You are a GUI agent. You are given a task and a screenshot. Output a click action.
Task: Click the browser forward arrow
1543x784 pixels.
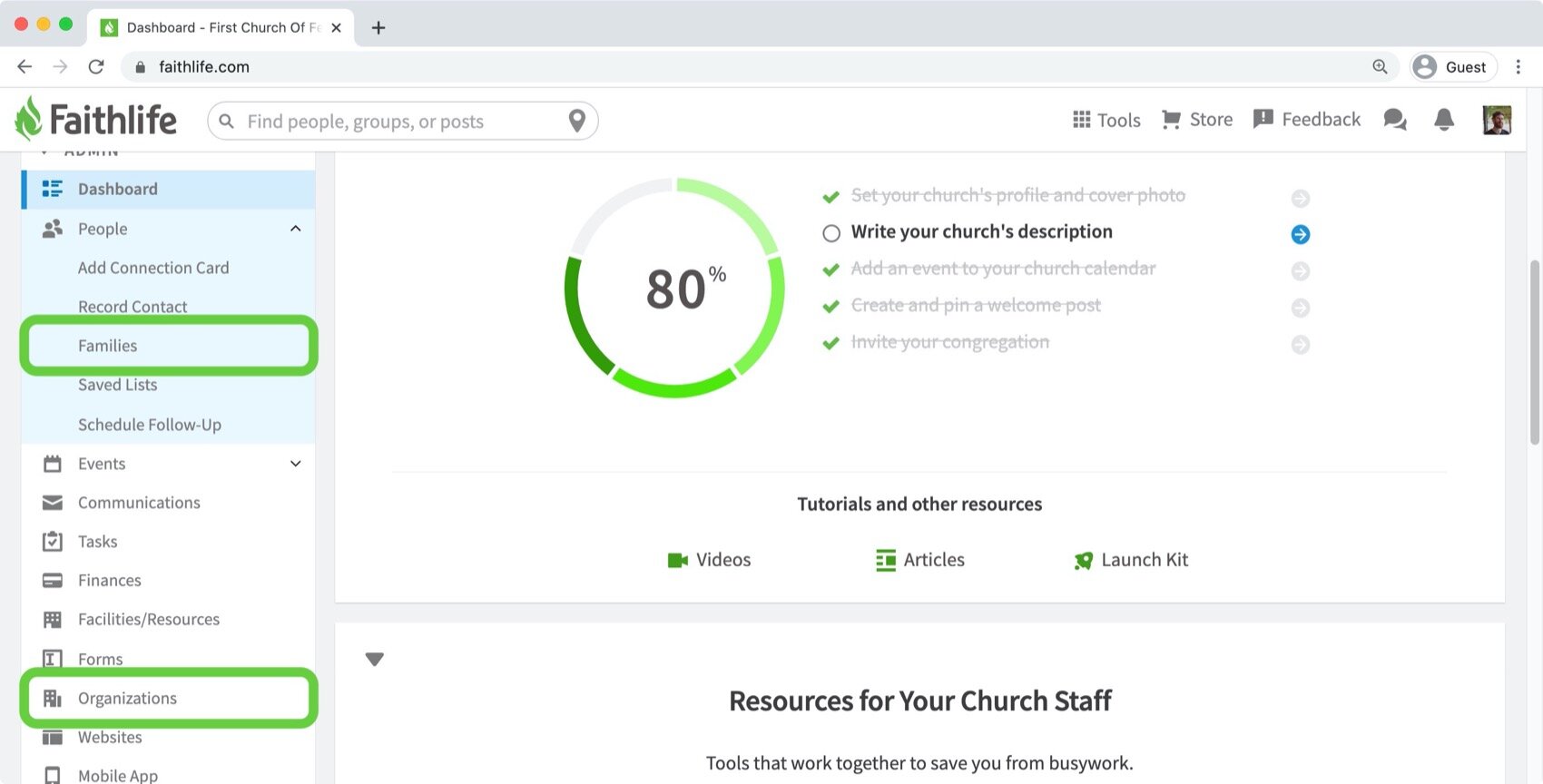[x=60, y=66]
